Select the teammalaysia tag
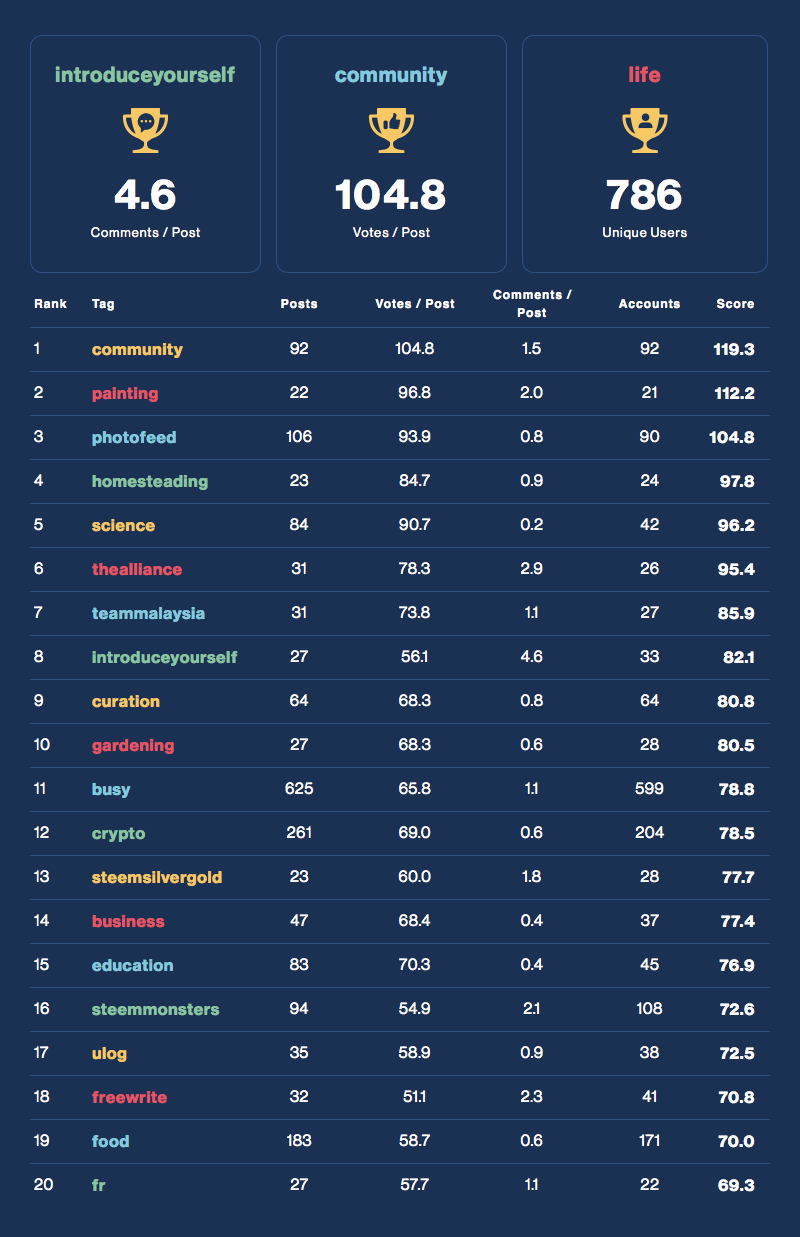Image resolution: width=800 pixels, height=1237 pixels. pyautogui.click(x=148, y=614)
